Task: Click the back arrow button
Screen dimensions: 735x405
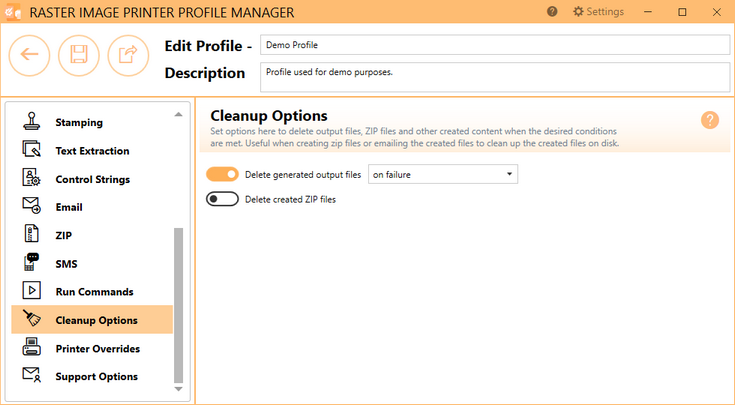Action: [29, 55]
